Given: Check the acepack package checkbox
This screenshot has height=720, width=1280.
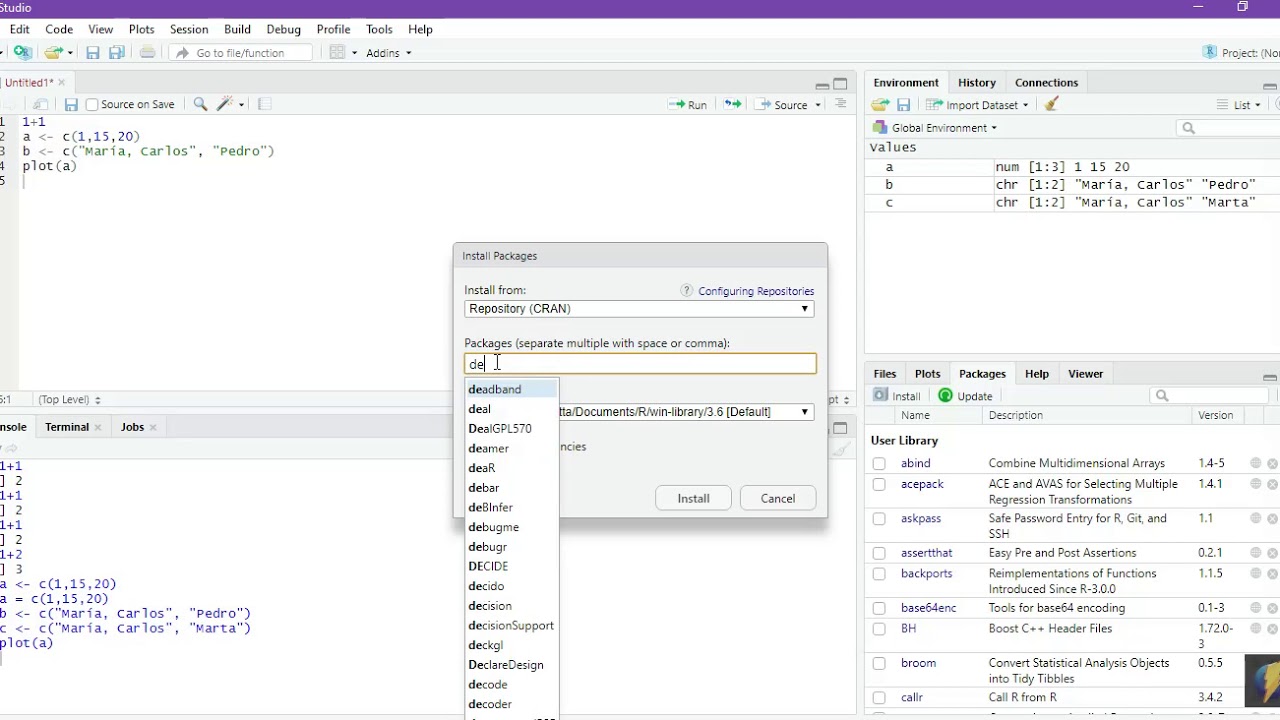Looking at the screenshot, I should click(x=879, y=484).
